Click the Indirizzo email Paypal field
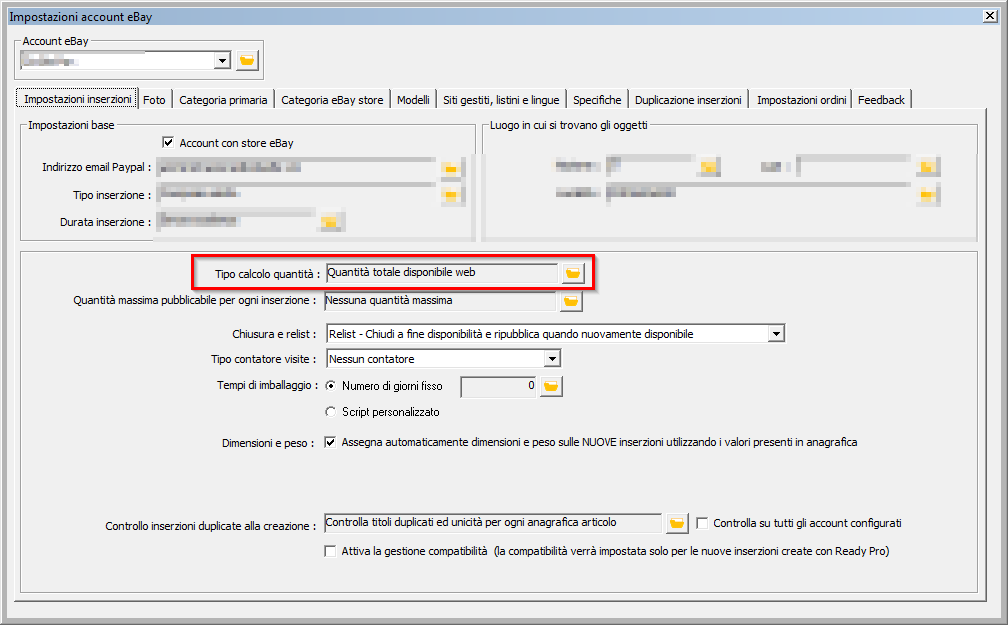The height and width of the screenshot is (625, 1008). [x=296, y=168]
